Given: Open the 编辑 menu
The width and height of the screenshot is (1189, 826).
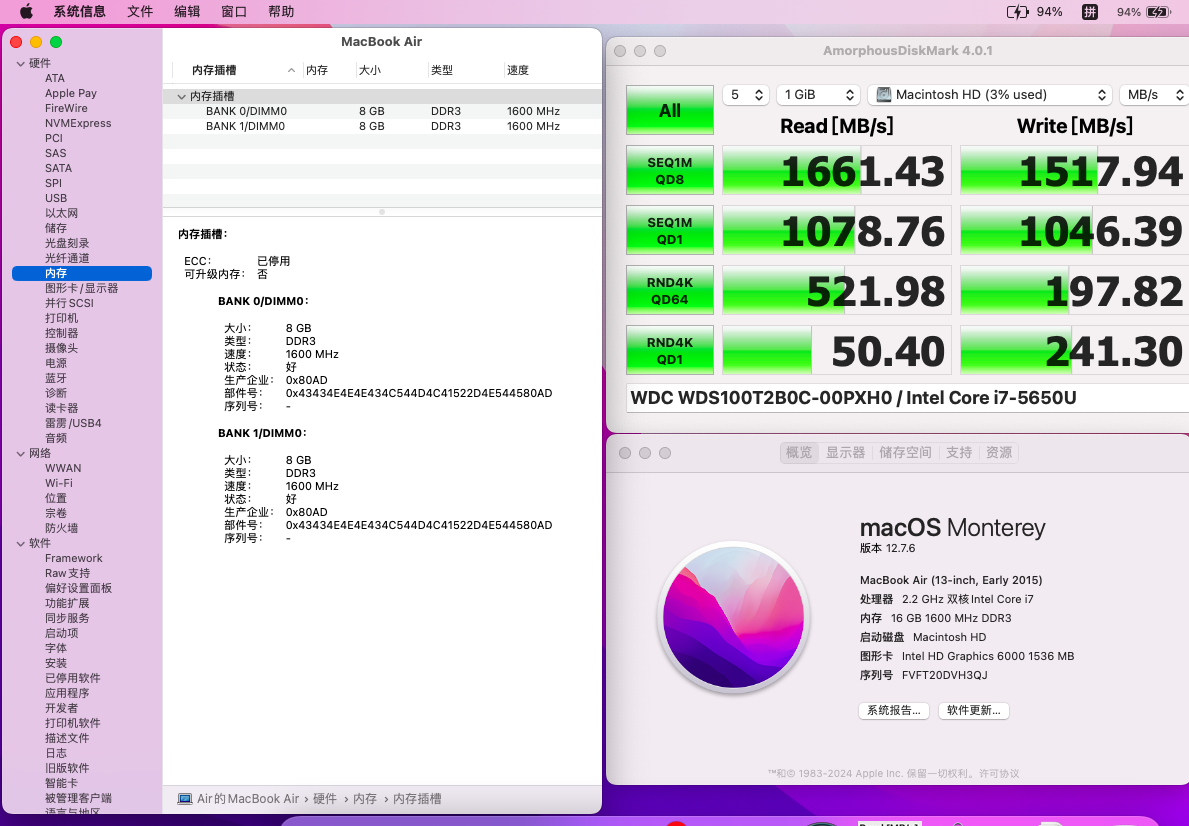Looking at the screenshot, I should [187, 11].
